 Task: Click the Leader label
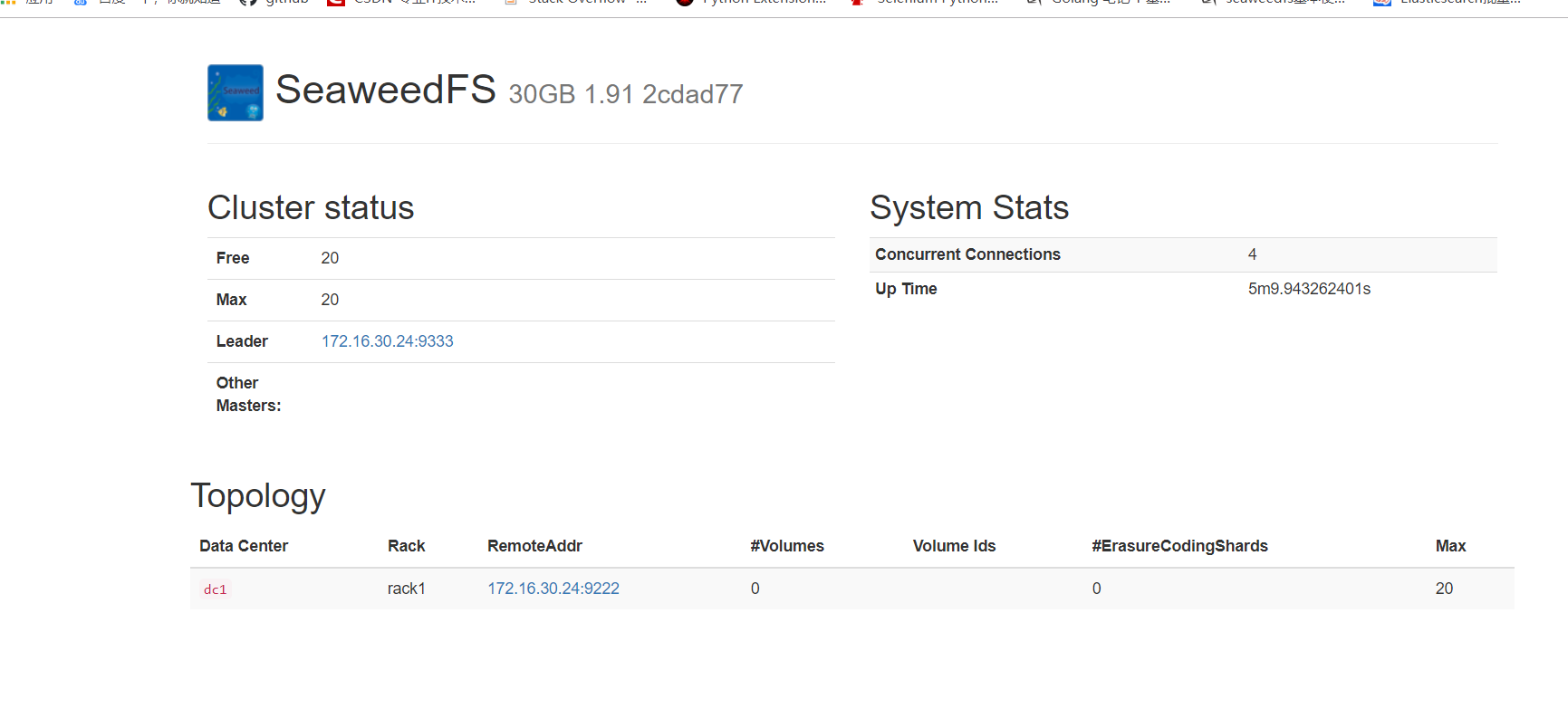coord(242,341)
